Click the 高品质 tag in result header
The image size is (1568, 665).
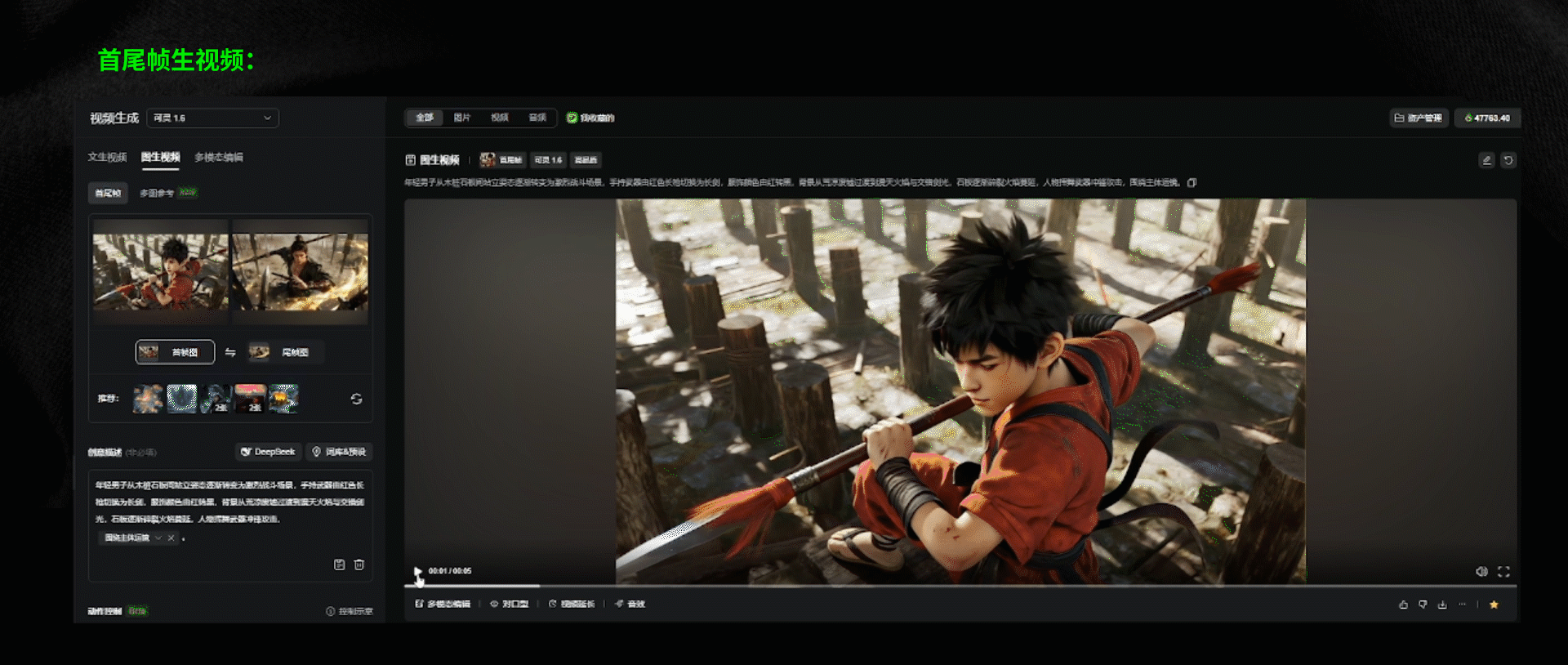(x=586, y=160)
